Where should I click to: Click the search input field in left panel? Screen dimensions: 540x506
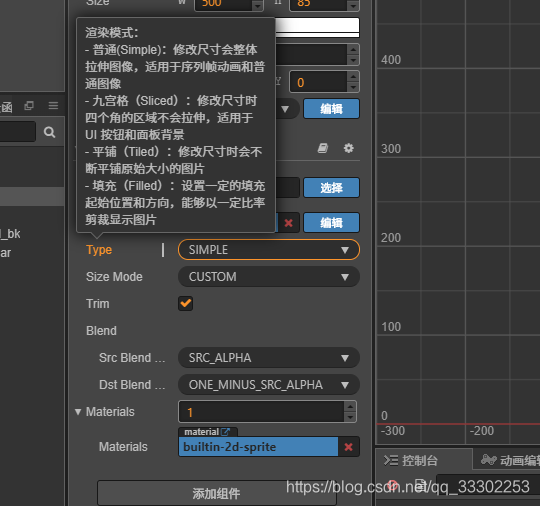point(18,132)
